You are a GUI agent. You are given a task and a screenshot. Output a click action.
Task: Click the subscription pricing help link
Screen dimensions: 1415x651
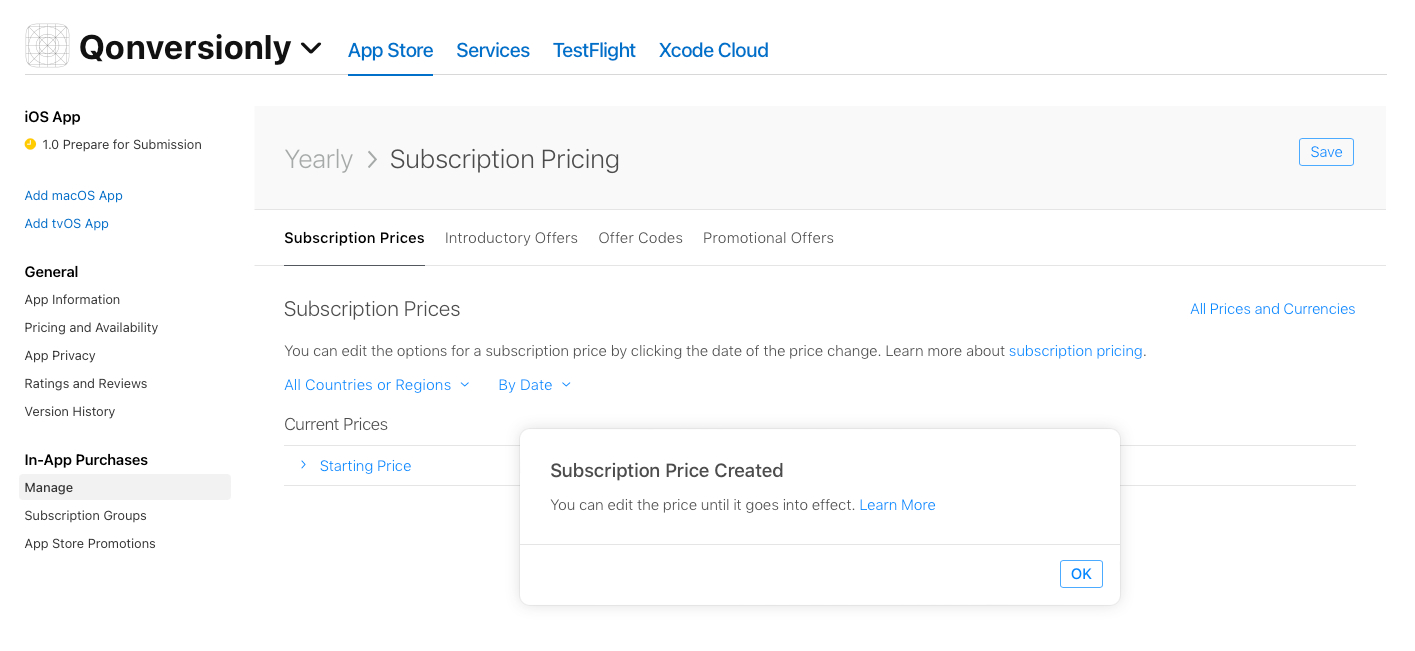coord(1075,351)
